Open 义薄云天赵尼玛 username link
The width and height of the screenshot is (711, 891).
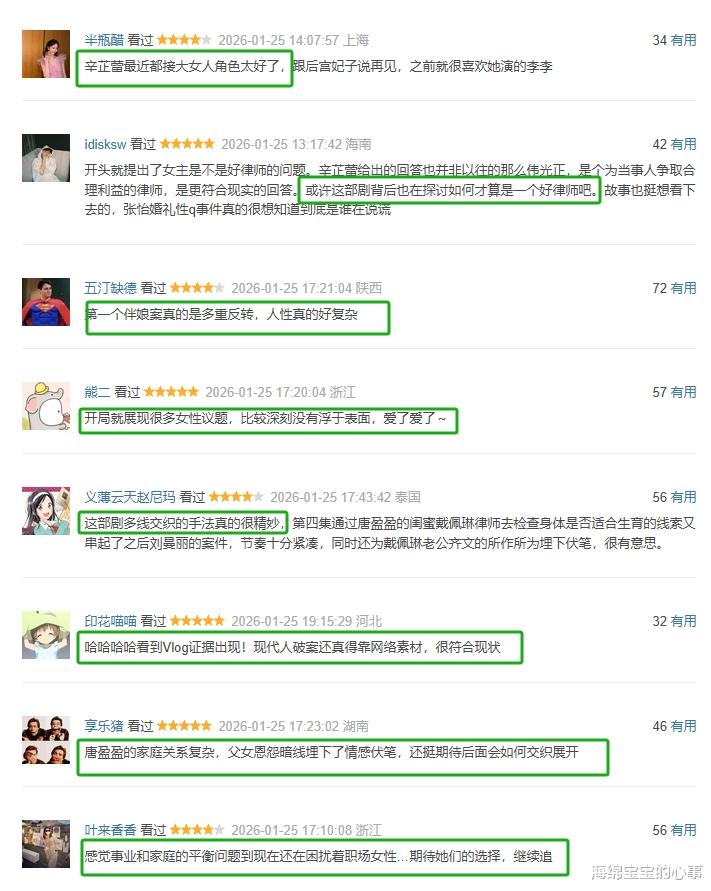coord(130,497)
